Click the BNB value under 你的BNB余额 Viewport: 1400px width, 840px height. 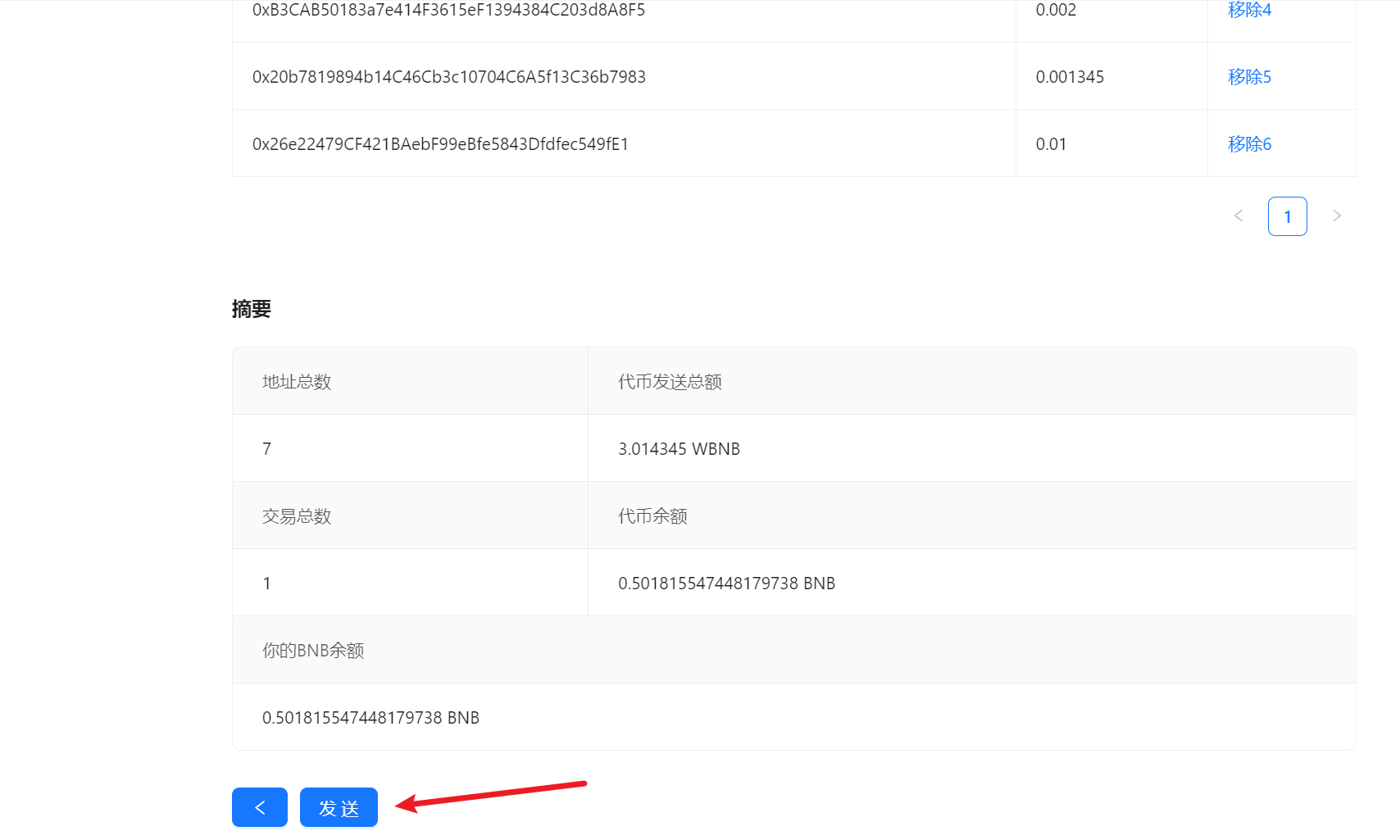point(370,718)
